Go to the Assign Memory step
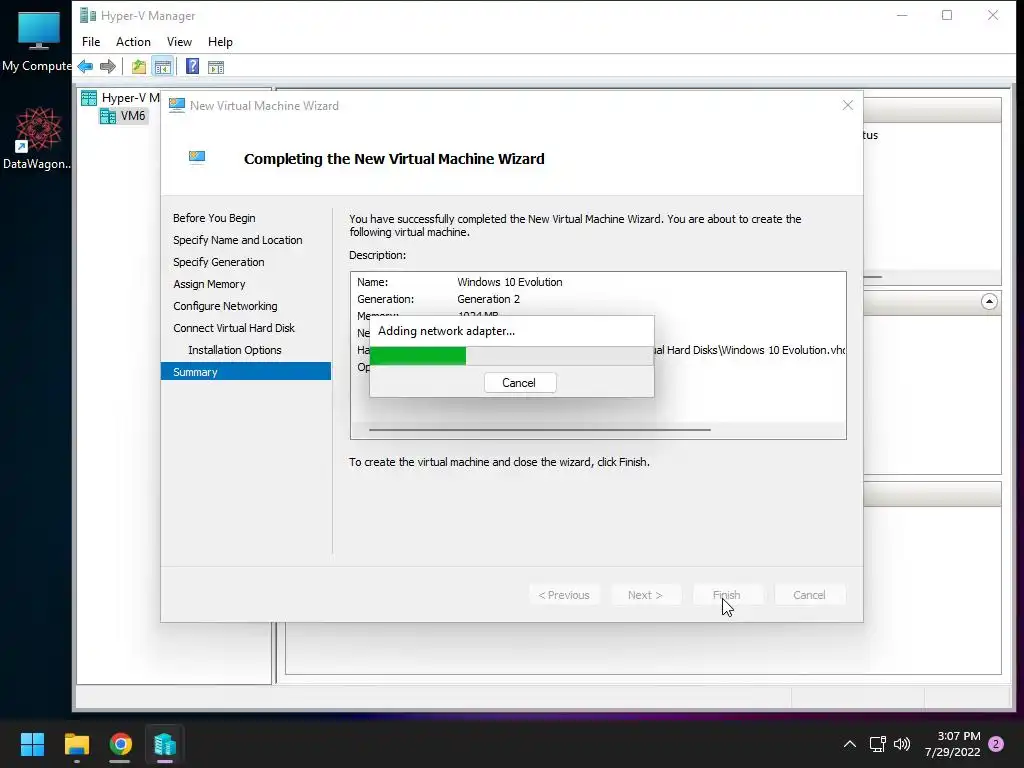The height and width of the screenshot is (768, 1024). click(209, 284)
